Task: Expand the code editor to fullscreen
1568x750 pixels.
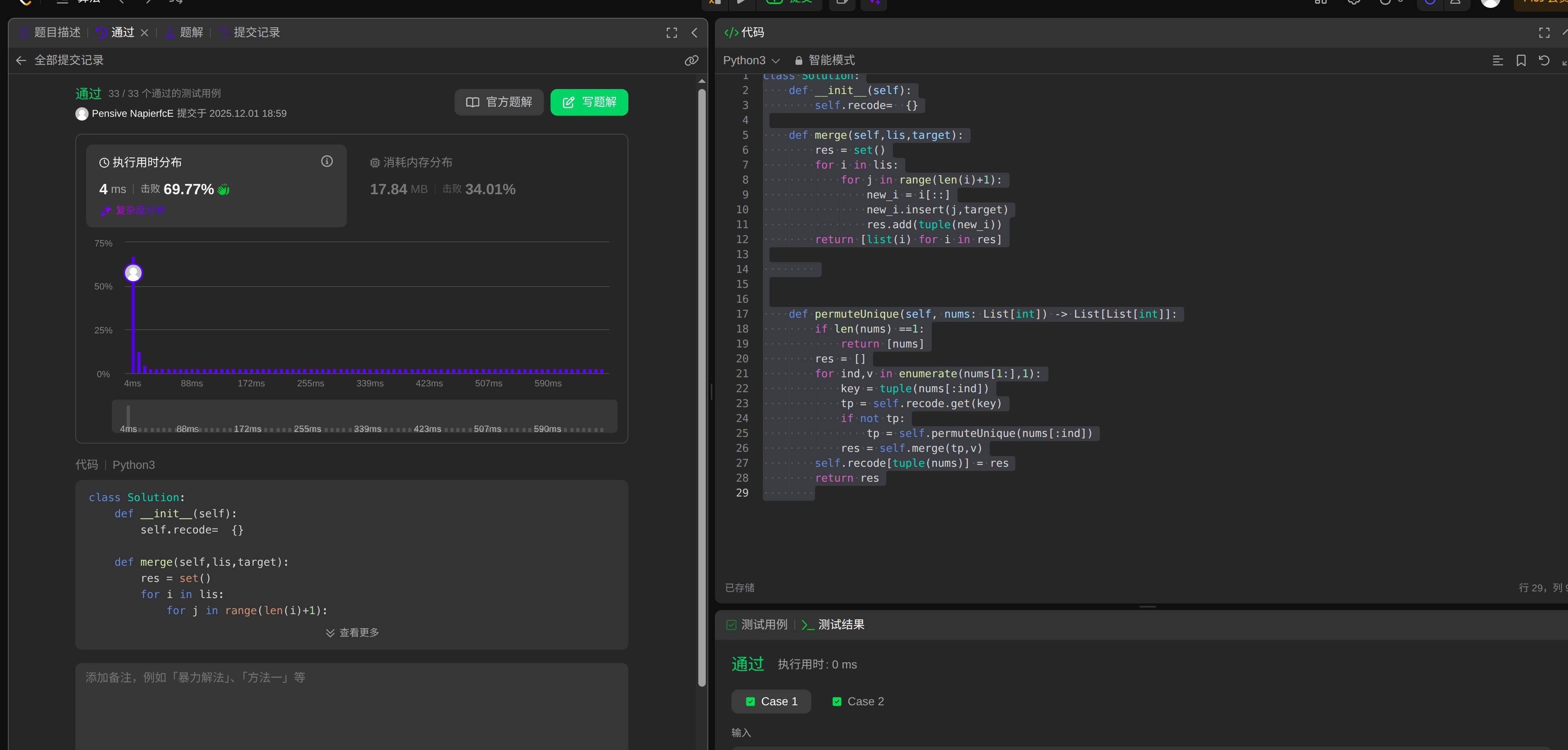Action: pyautogui.click(x=1544, y=33)
